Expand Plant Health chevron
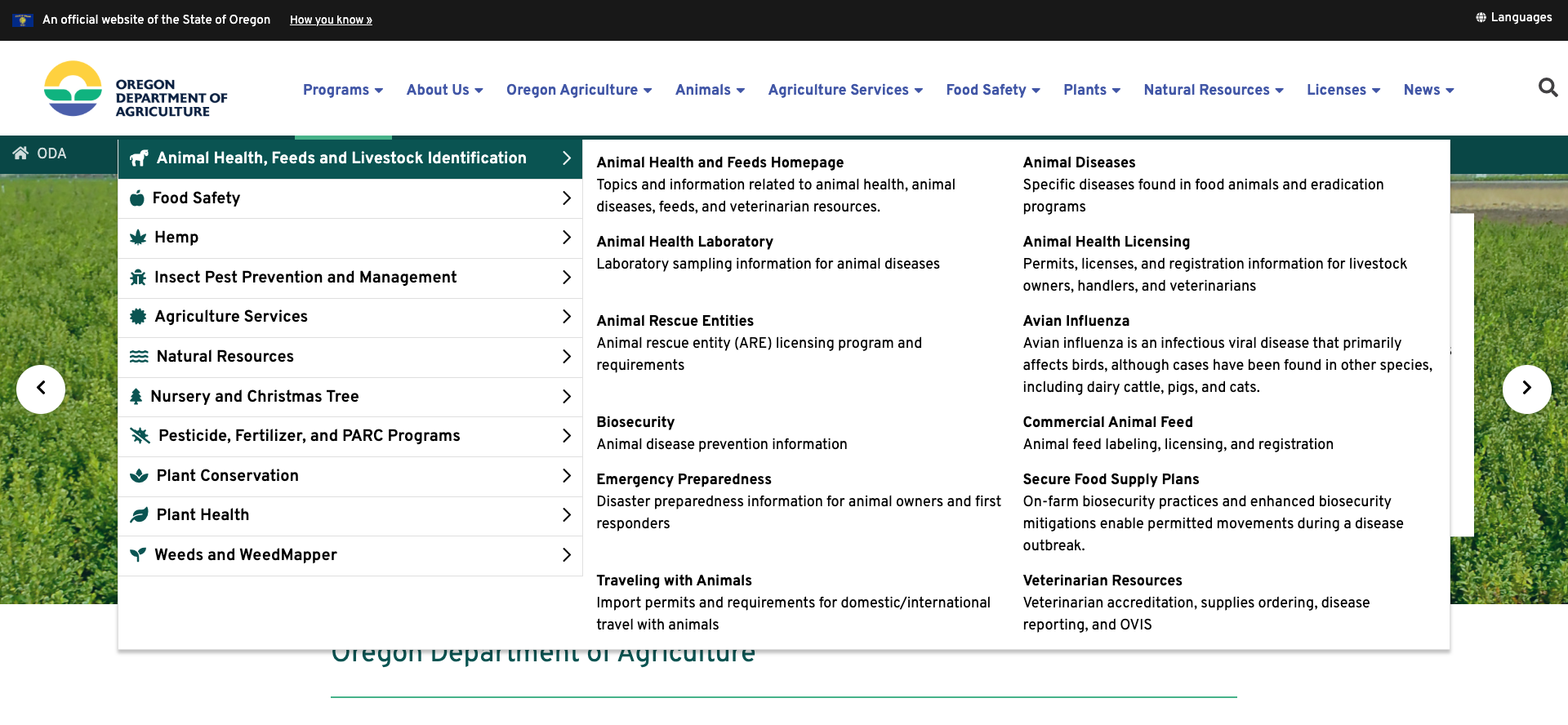This screenshot has width=1568, height=725. 566,515
